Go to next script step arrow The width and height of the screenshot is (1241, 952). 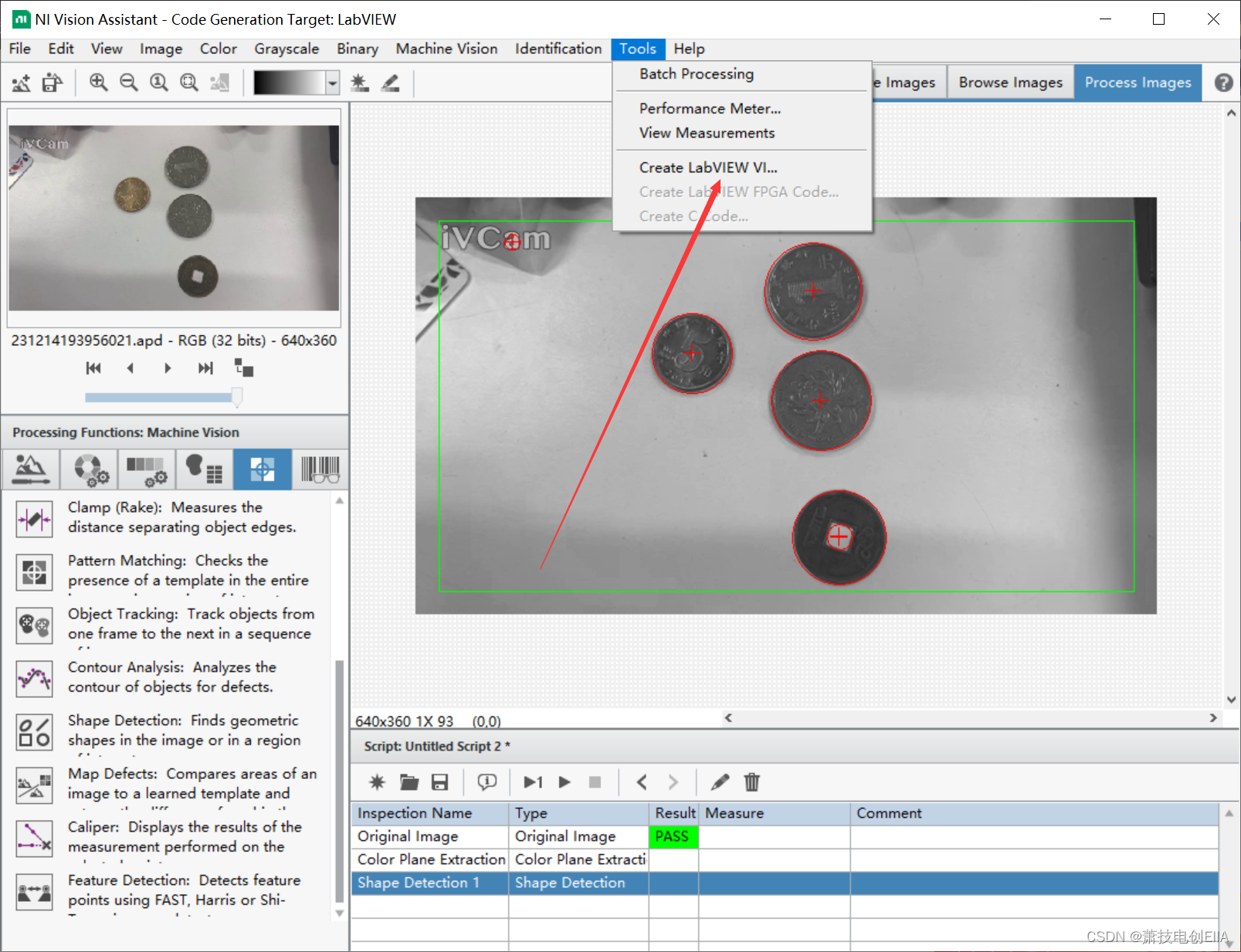(673, 782)
